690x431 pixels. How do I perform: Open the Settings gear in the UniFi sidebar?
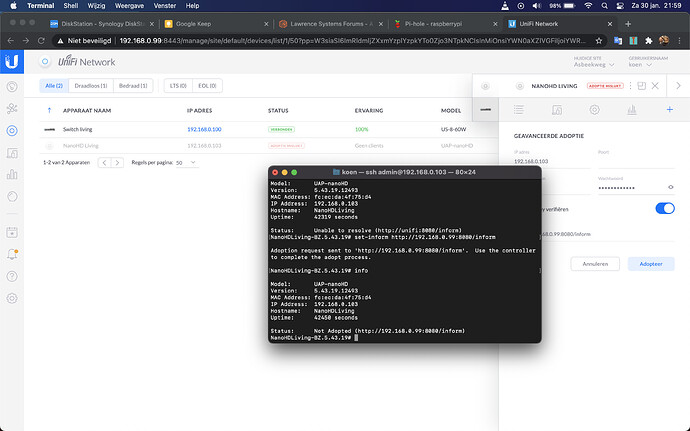click(x=12, y=298)
